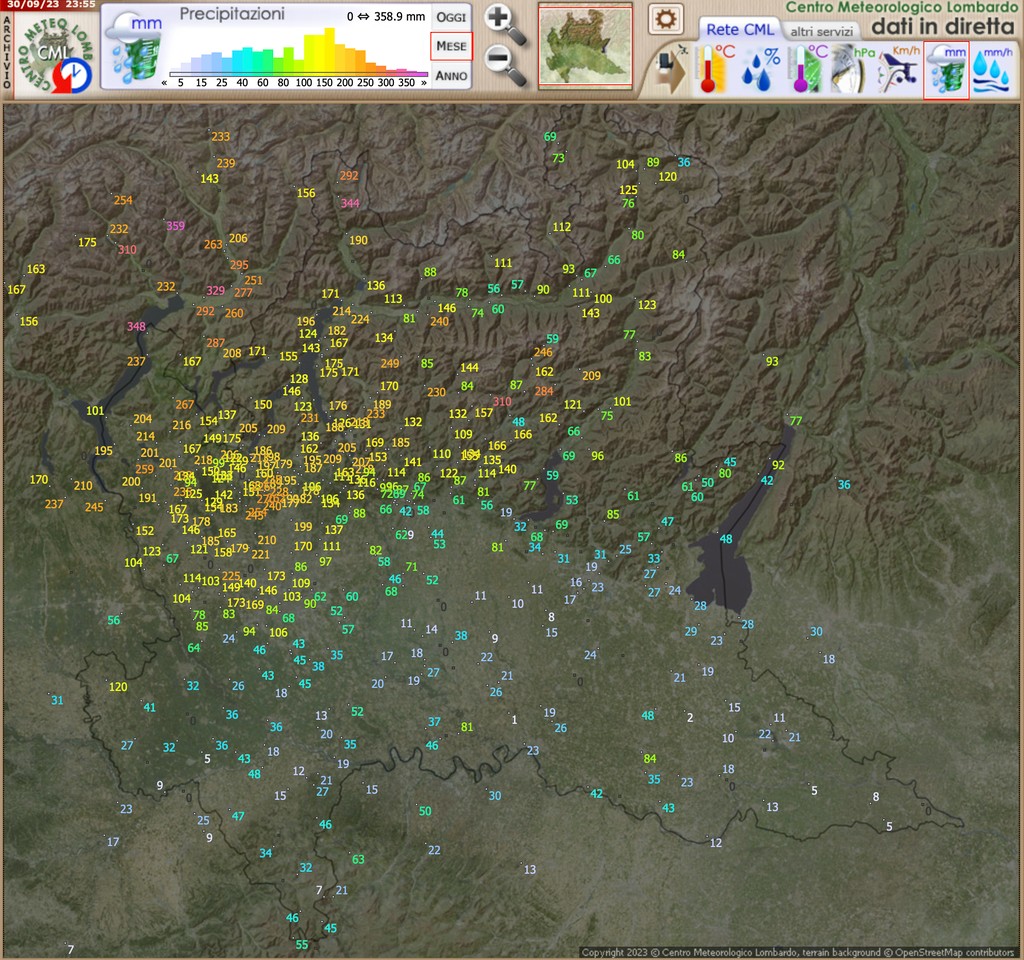Image resolution: width=1024 pixels, height=960 pixels.
Task: Show relative humidity % drops layer
Action: tap(761, 69)
